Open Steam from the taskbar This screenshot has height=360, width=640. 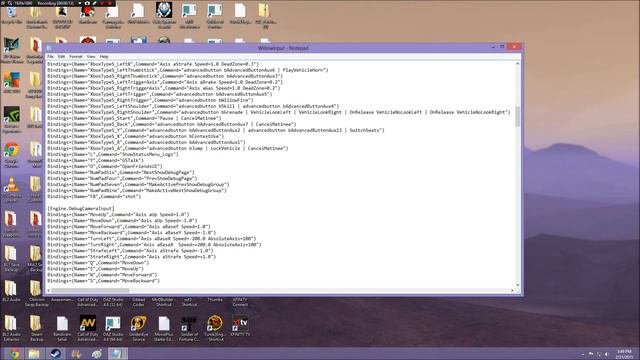tap(56, 354)
